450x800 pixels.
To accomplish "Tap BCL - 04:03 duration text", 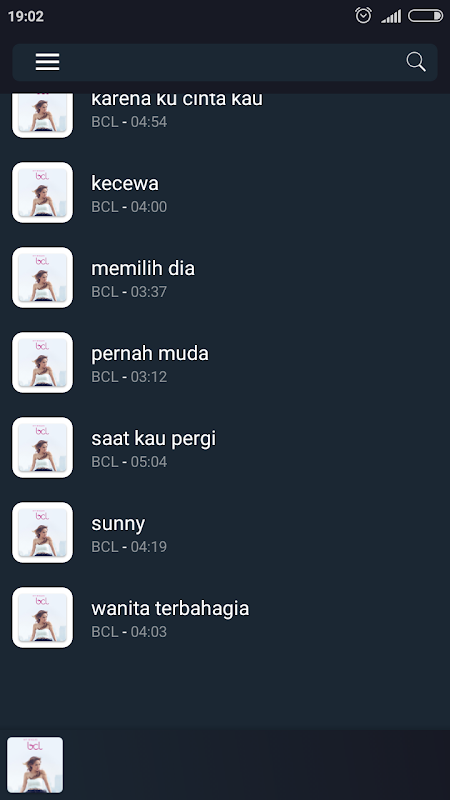I will point(129,632).
